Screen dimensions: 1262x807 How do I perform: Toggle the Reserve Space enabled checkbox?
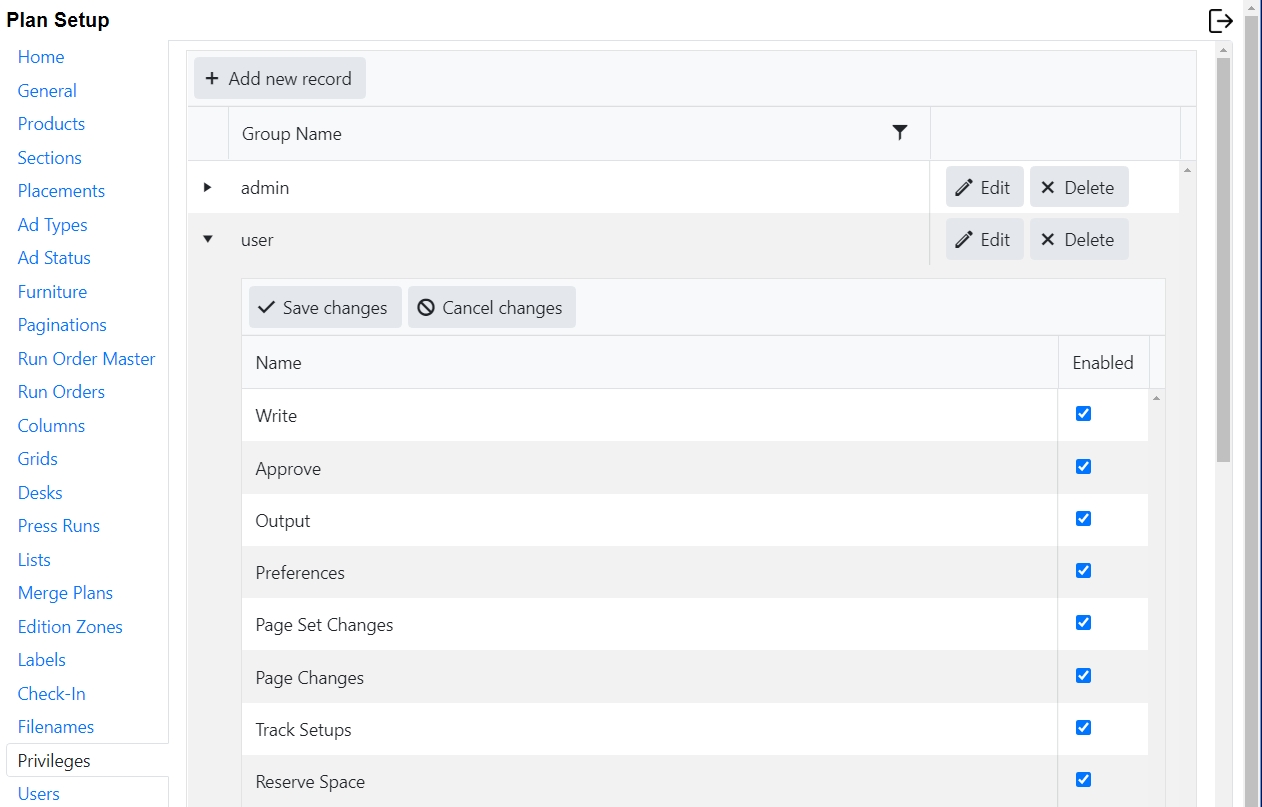point(1083,780)
